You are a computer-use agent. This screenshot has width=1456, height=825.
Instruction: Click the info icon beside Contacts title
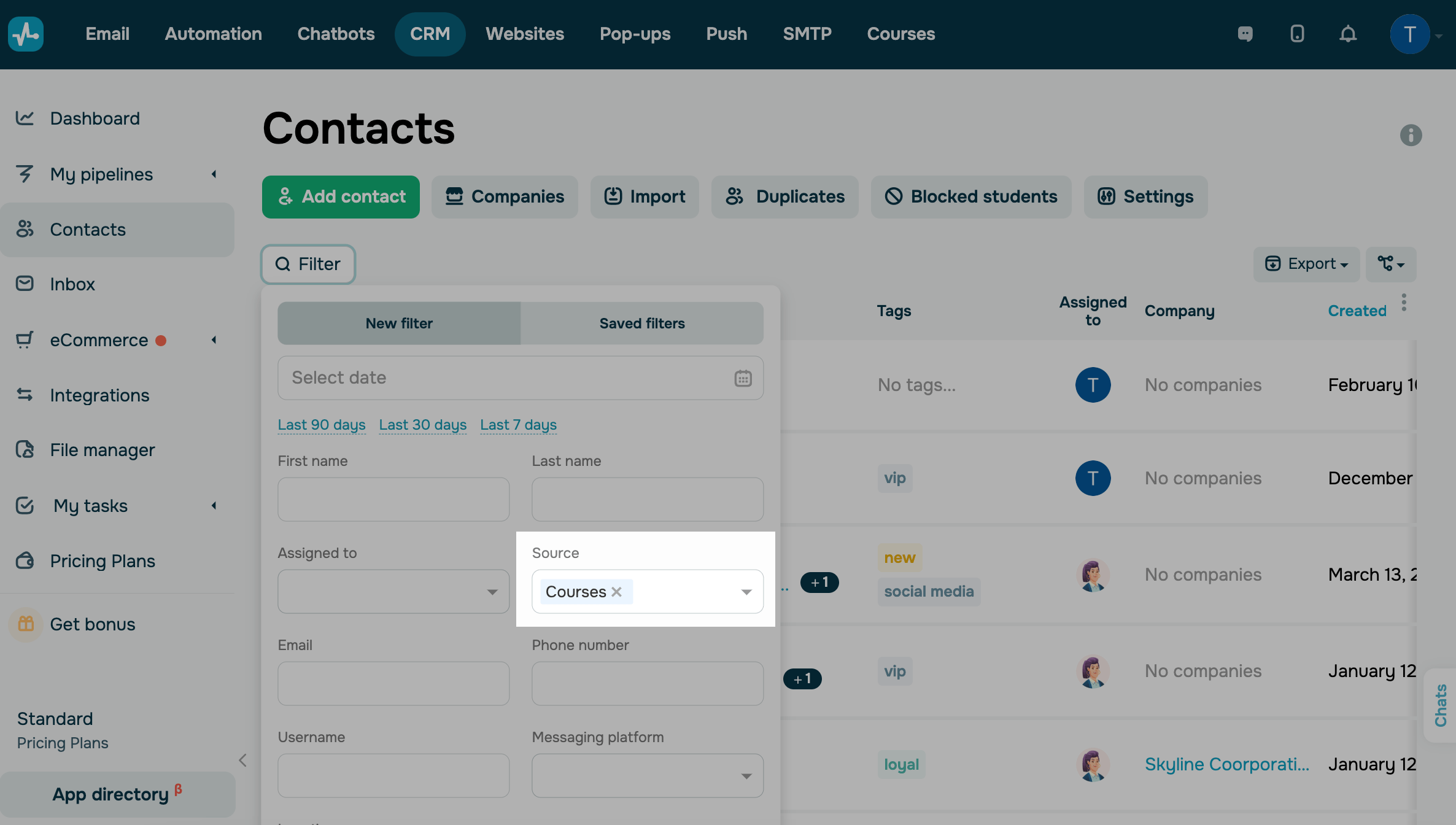point(1411,135)
